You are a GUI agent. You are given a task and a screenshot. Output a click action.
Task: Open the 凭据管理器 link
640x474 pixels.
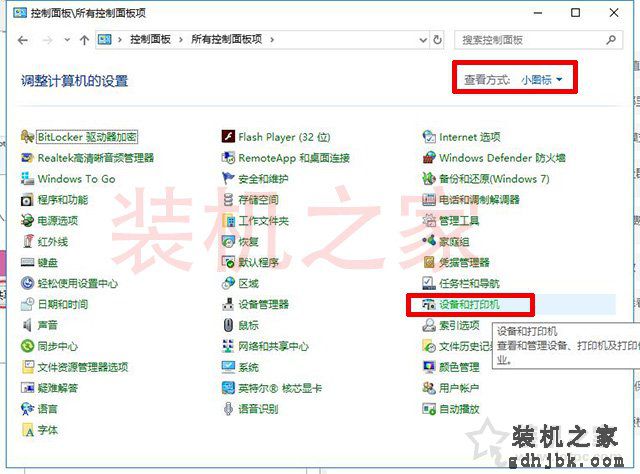[x=464, y=262]
